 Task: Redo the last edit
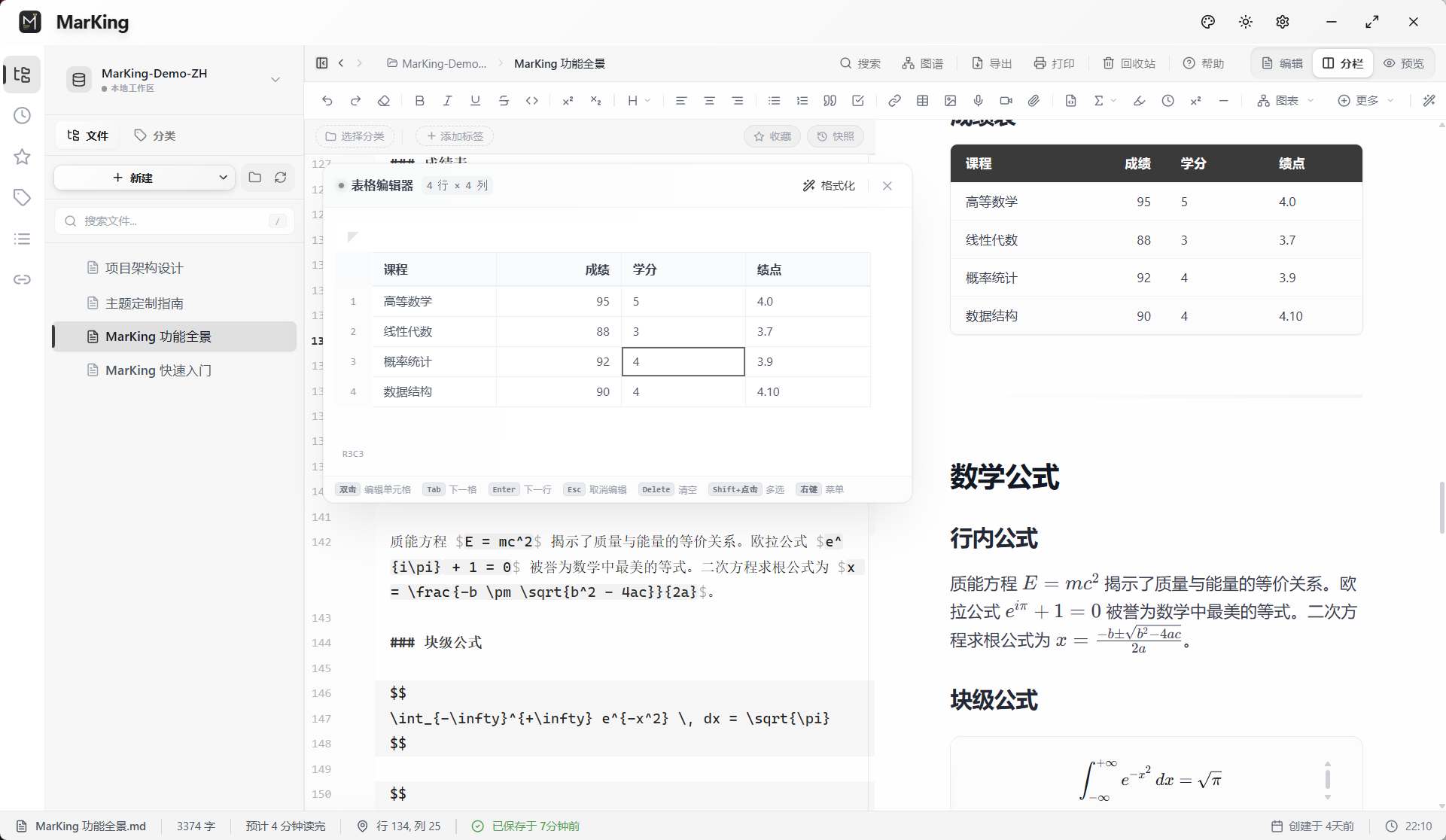pos(355,101)
